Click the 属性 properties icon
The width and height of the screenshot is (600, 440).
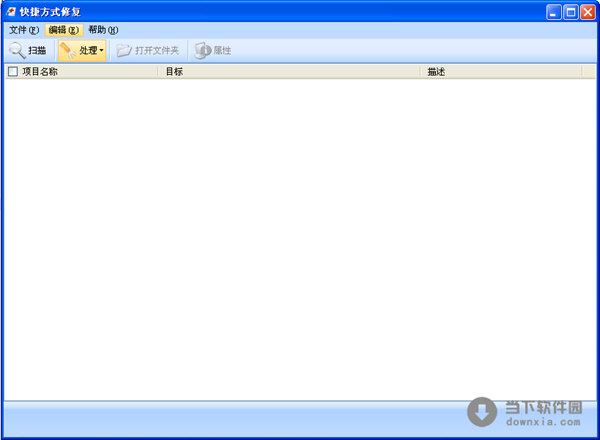pyautogui.click(x=203, y=51)
